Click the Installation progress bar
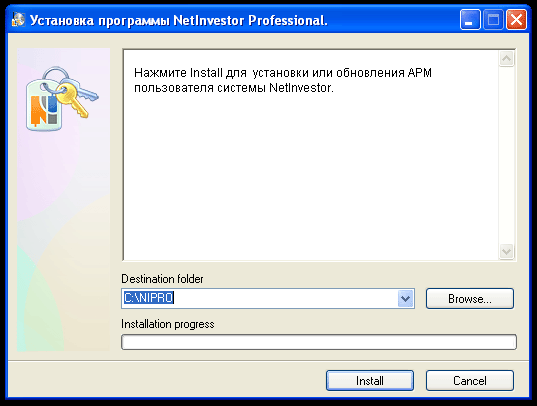 319,342
